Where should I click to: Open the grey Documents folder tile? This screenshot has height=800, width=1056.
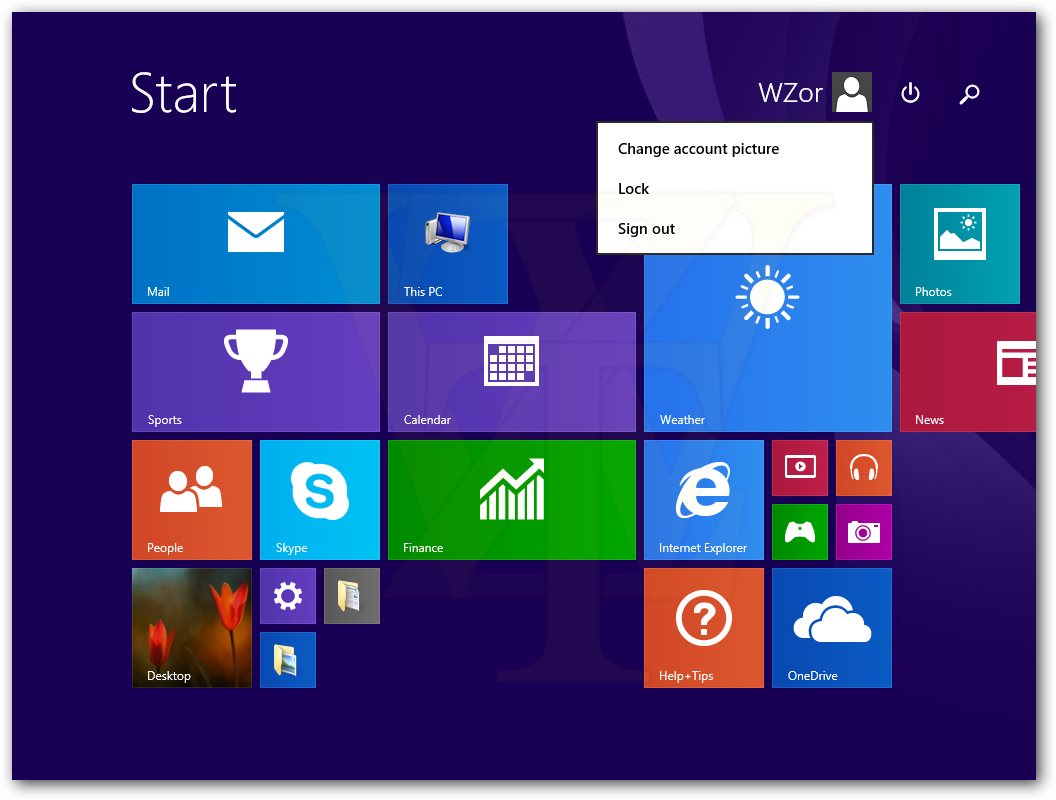coord(352,596)
